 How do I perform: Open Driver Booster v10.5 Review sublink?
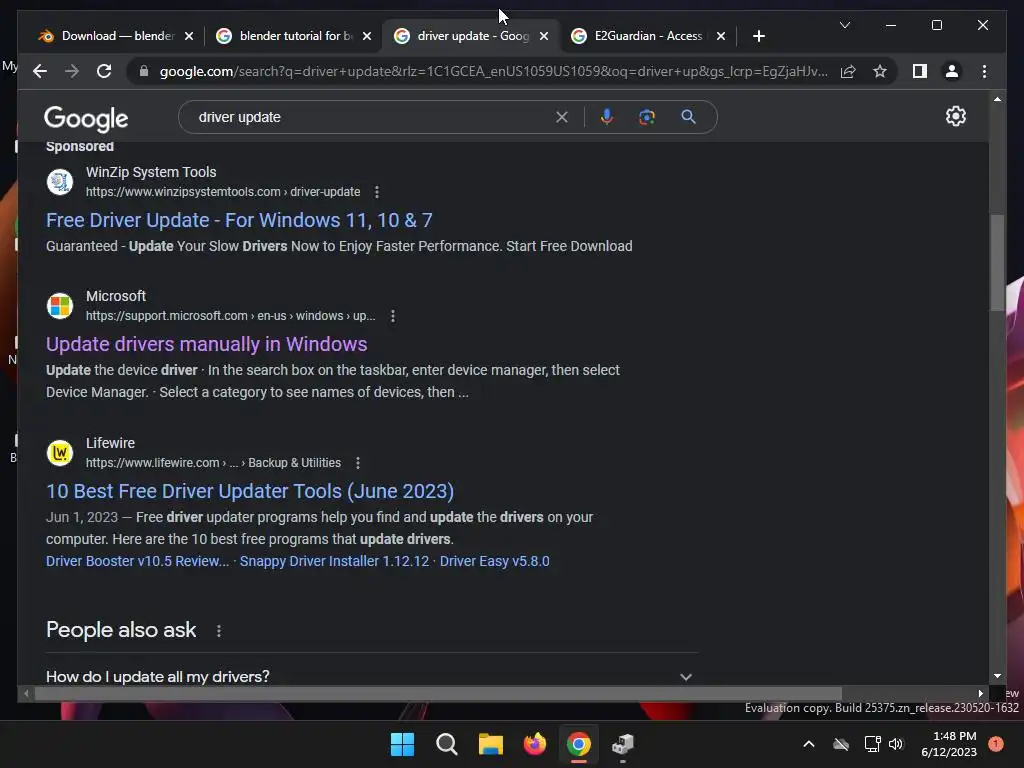(x=137, y=561)
